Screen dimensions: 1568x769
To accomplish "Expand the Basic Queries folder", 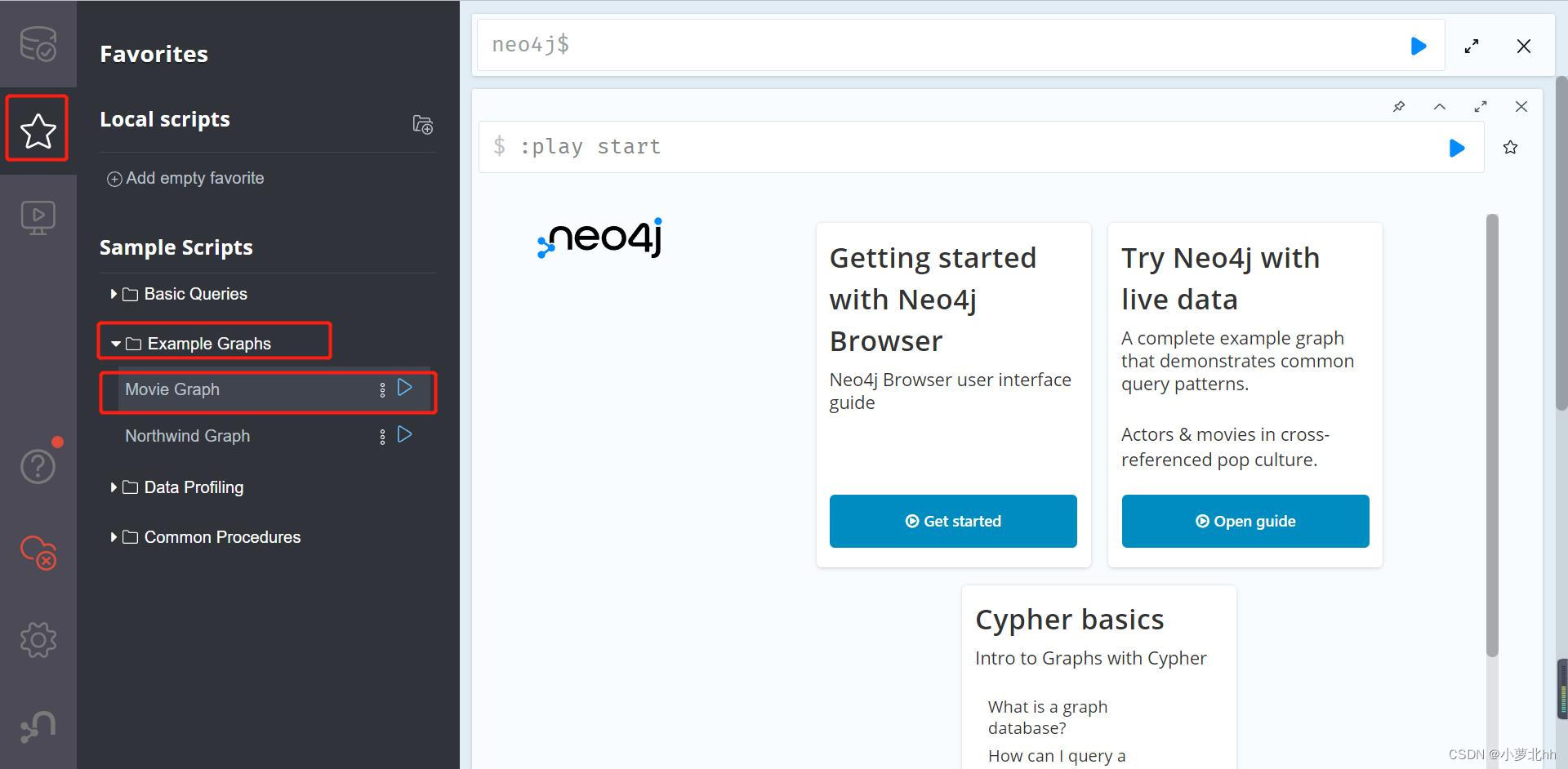I will (180, 294).
